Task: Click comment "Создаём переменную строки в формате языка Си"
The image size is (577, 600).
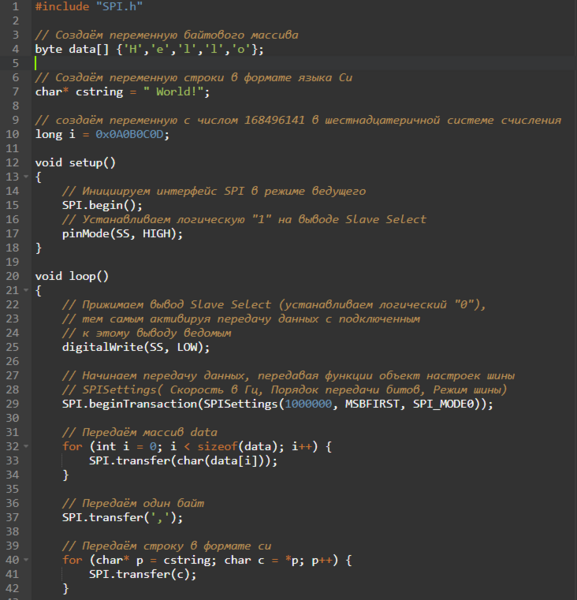Action: (194, 77)
